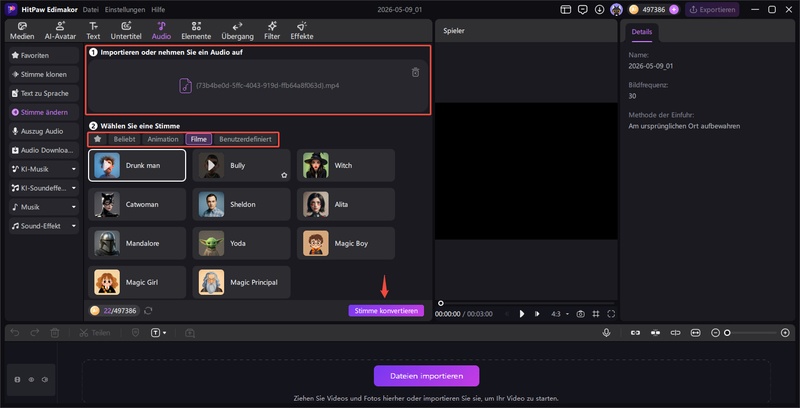Open the Filter panel
Image resolution: width=800 pixels, height=408 pixels.
(272, 31)
